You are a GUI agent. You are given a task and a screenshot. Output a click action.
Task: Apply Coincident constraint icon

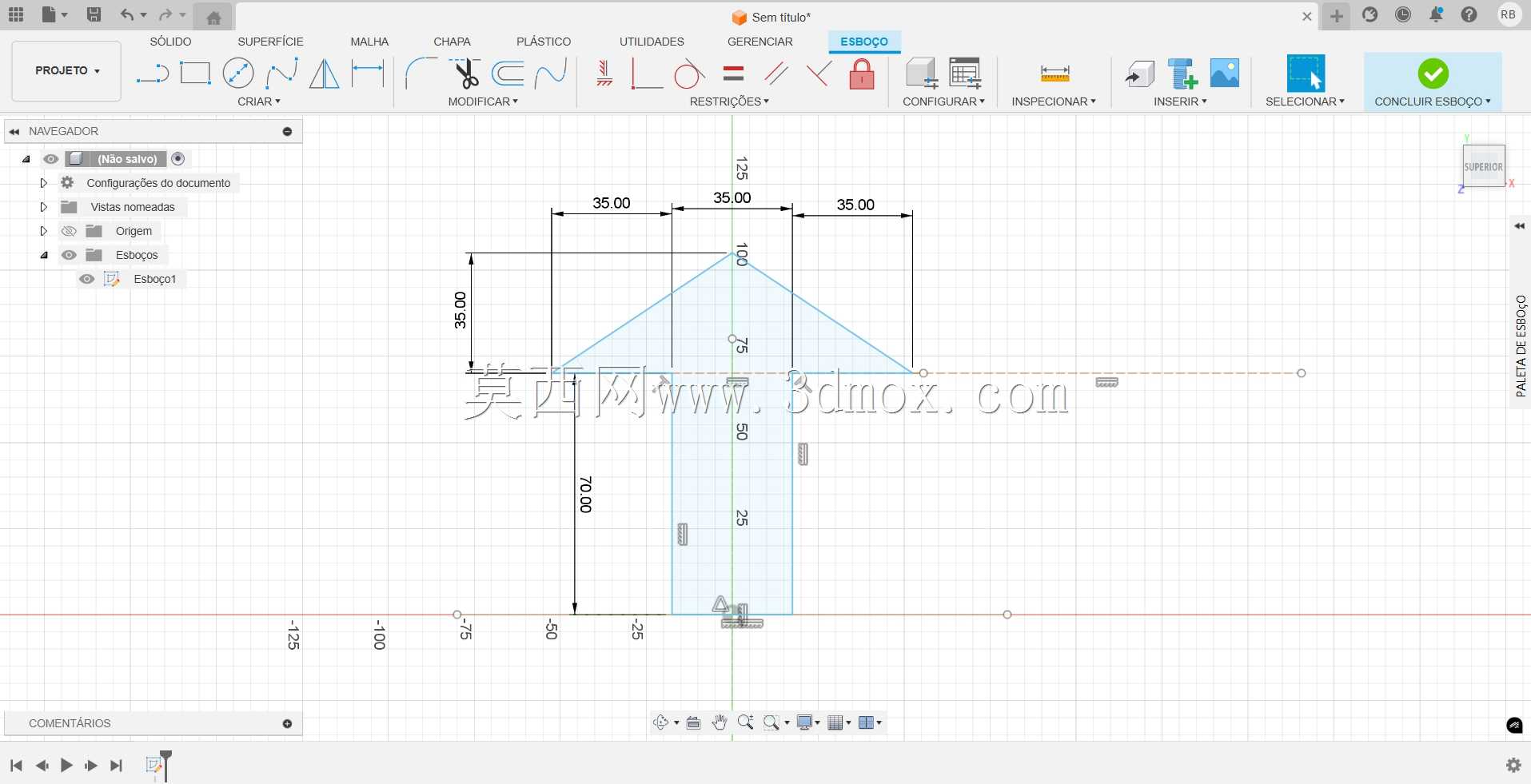click(818, 74)
